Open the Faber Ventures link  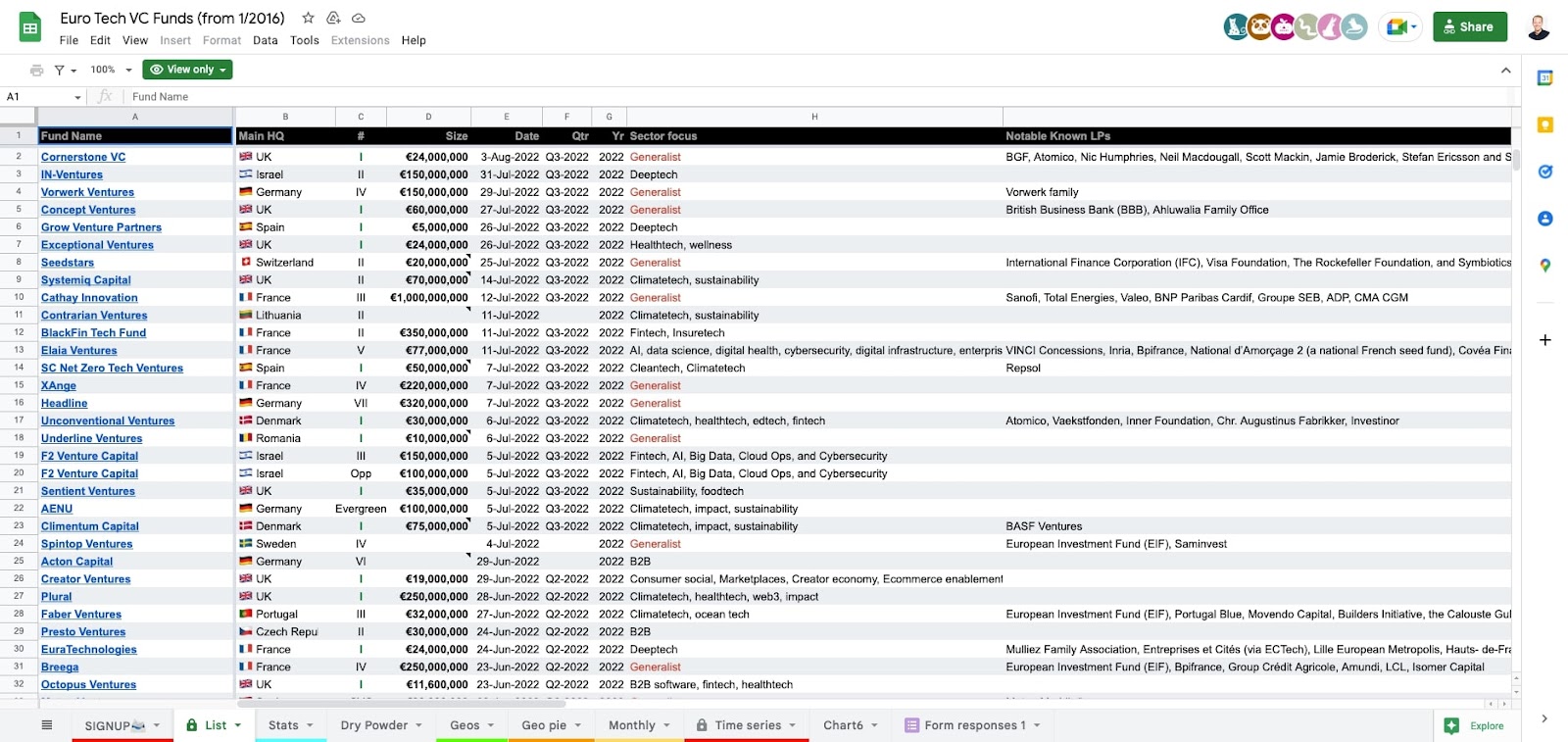pyautogui.click(x=81, y=615)
